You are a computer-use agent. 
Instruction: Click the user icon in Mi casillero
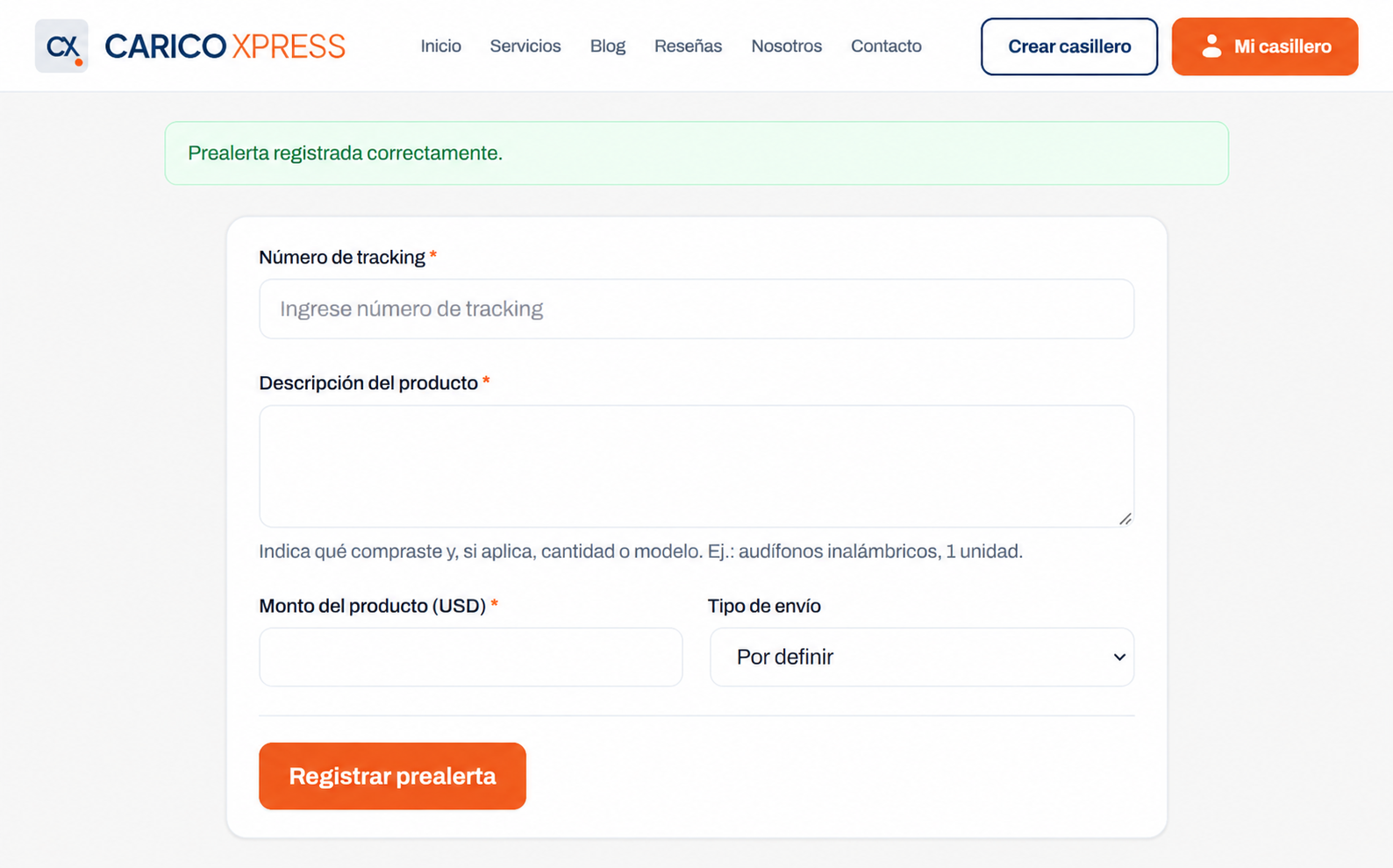coord(1211,46)
